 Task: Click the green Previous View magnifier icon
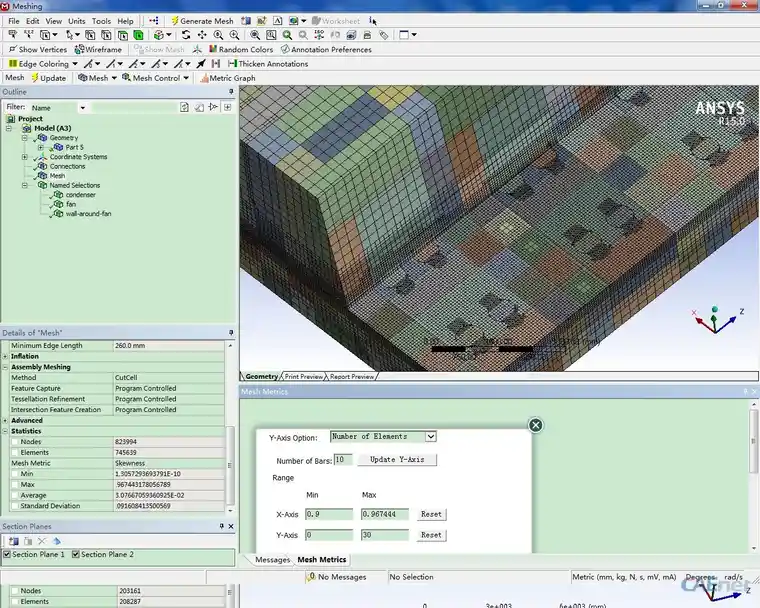click(x=287, y=35)
